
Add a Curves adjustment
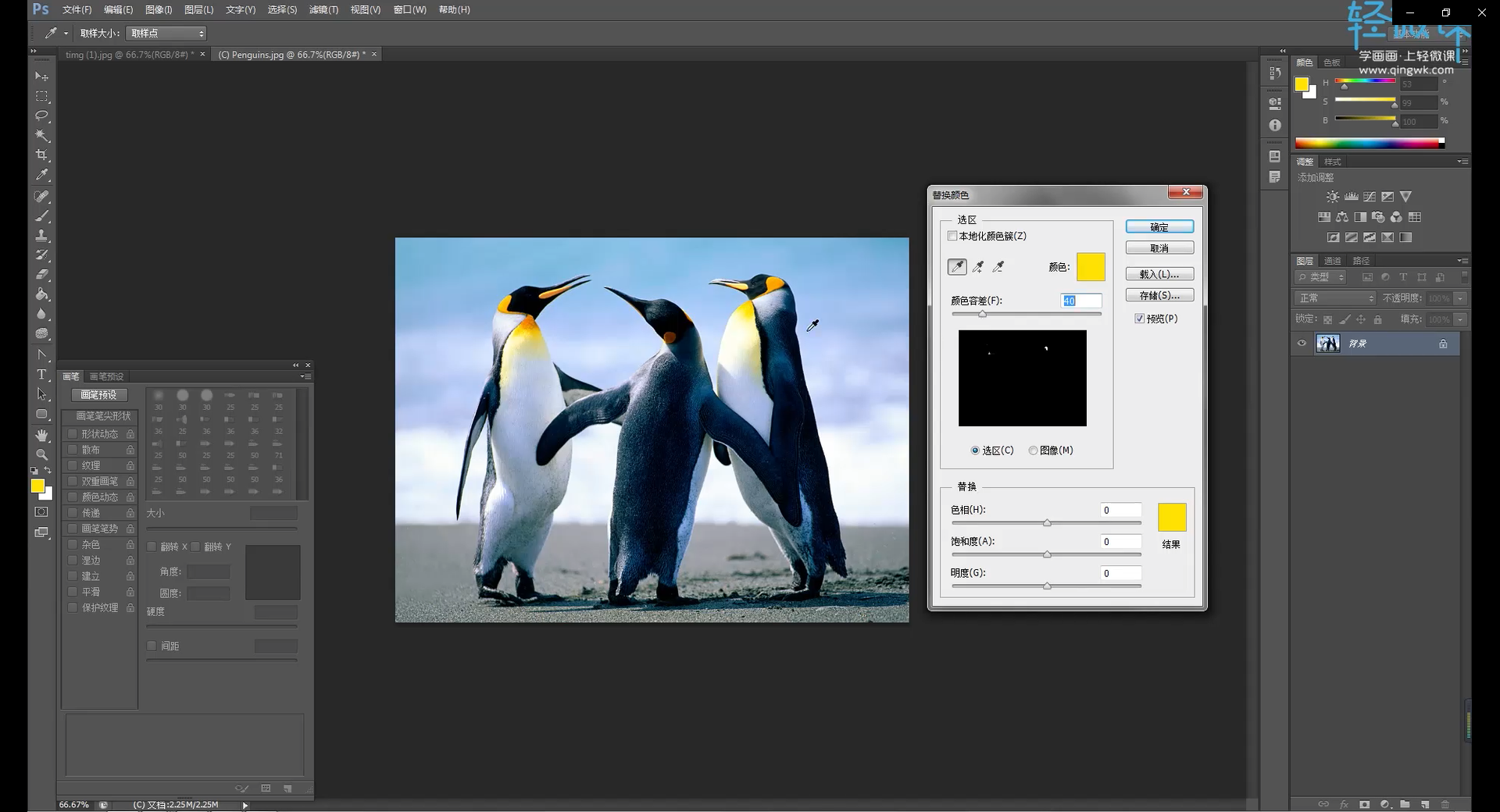click(x=1370, y=197)
